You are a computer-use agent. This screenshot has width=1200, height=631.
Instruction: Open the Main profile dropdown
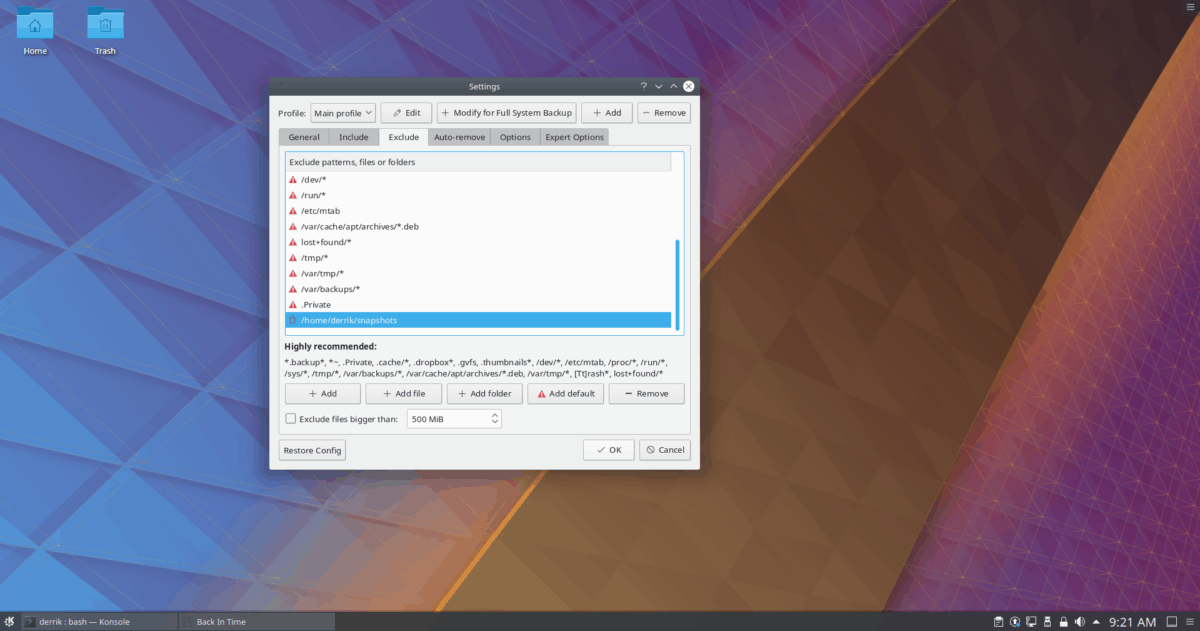(343, 112)
